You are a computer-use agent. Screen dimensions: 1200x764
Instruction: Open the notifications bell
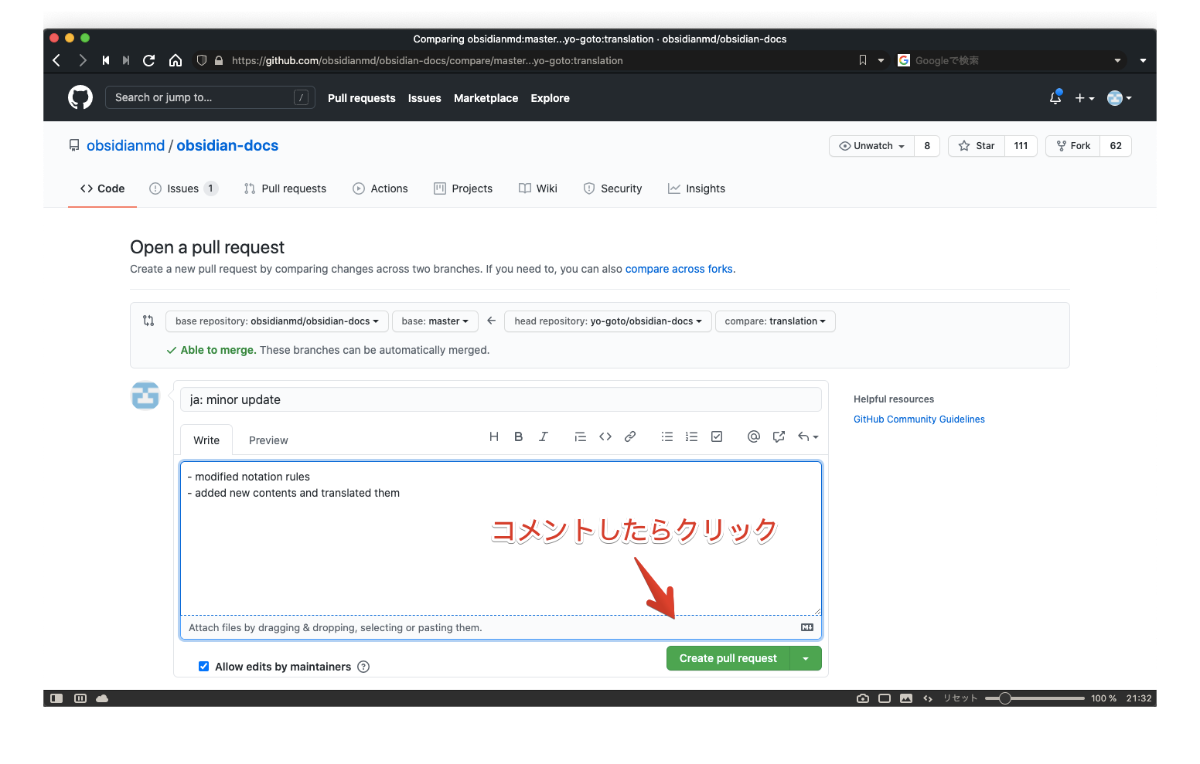pos(1055,97)
